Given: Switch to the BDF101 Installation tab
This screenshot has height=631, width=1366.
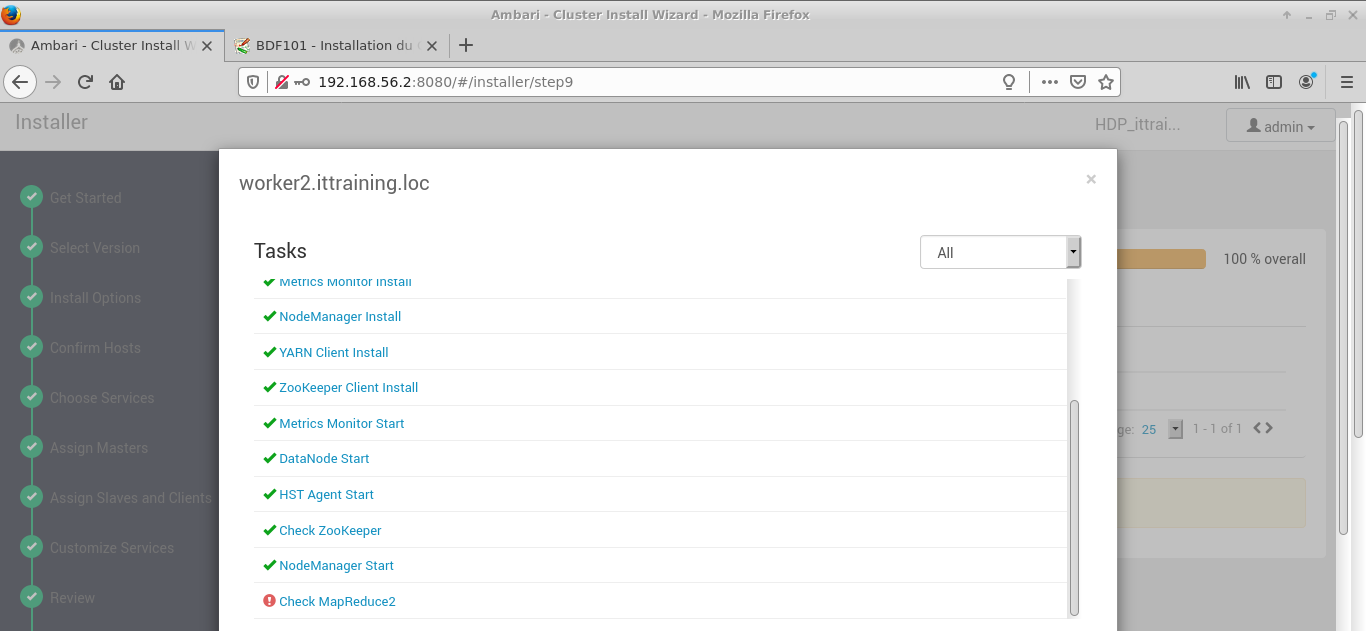Looking at the screenshot, I should click(x=328, y=45).
